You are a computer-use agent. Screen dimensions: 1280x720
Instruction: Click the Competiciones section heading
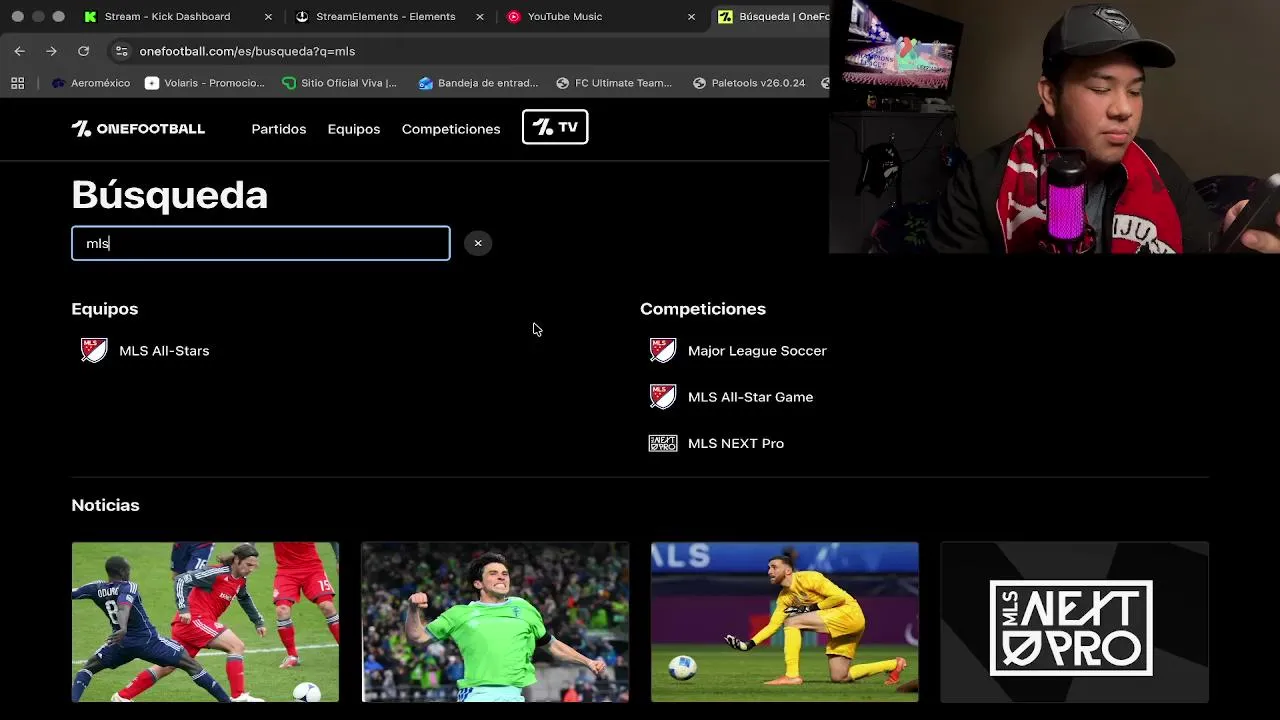tap(703, 309)
